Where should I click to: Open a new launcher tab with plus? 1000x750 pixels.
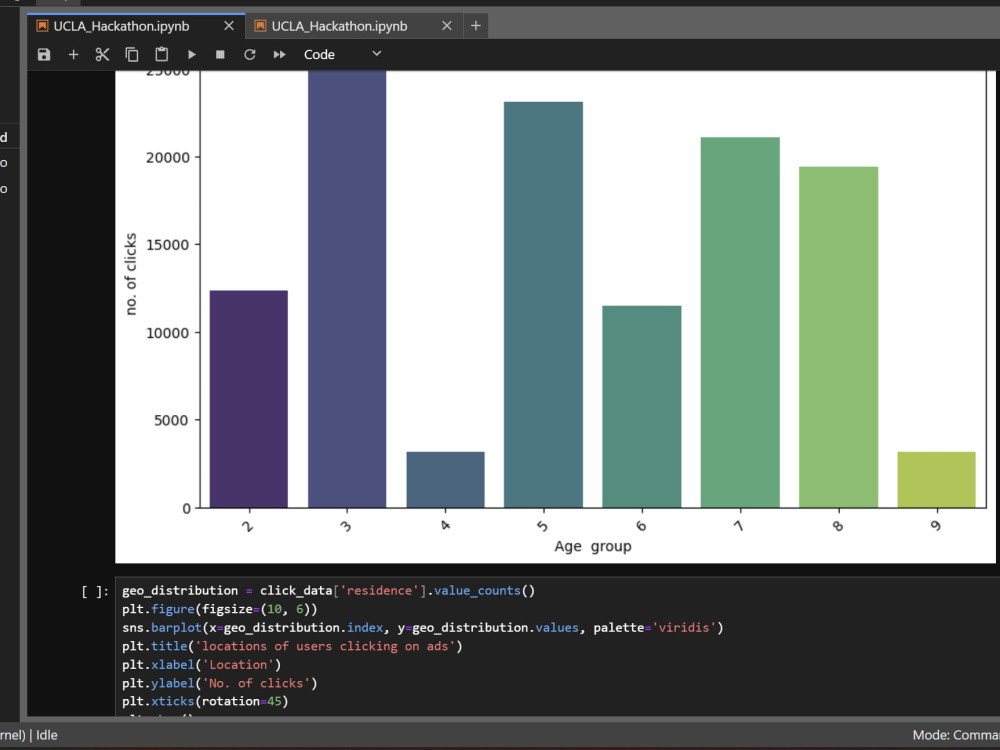[x=476, y=26]
